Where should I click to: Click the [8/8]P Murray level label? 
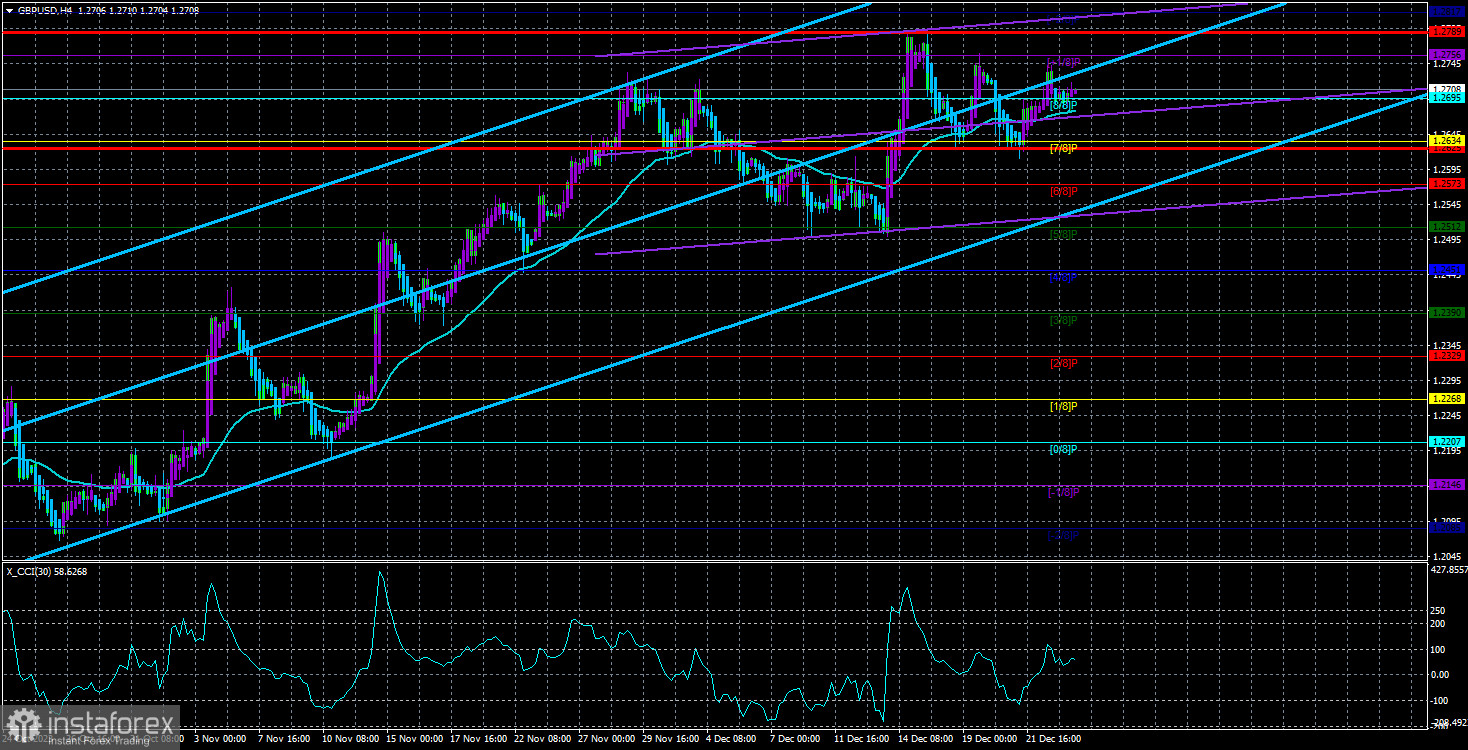[1063, 105]
